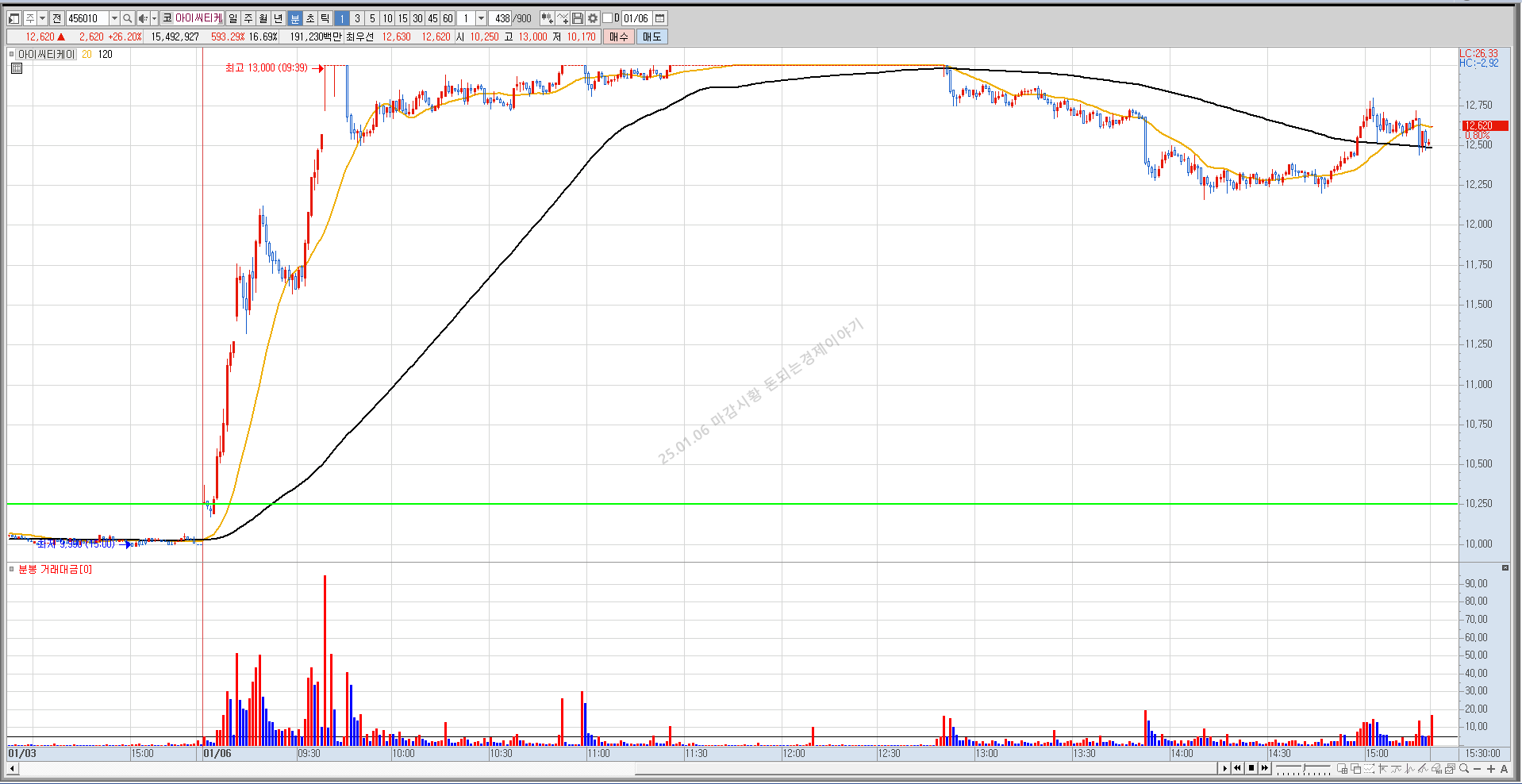Click the small square beside 아이씨티케이 legend
The height and width of the screenshot is (784, 1522).
coord(11,54)
